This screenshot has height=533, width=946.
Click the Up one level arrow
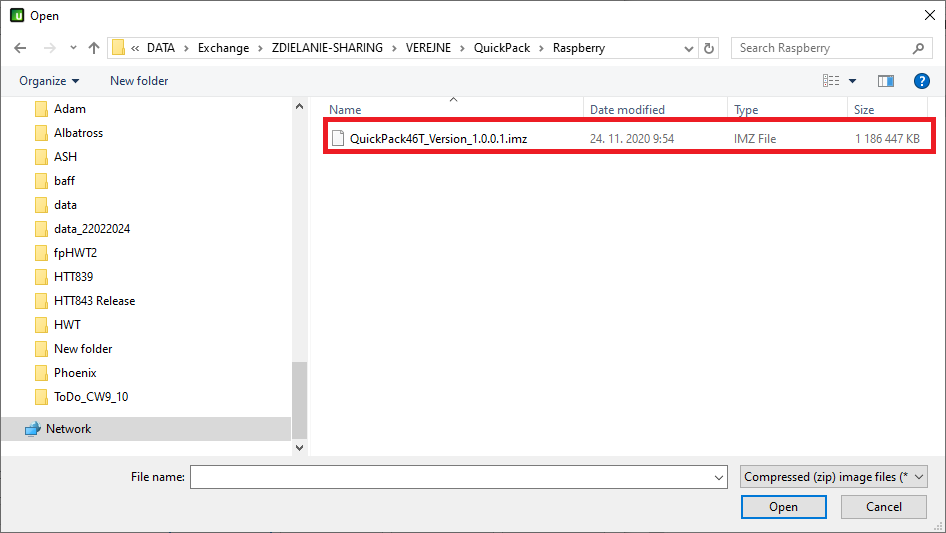94,48
